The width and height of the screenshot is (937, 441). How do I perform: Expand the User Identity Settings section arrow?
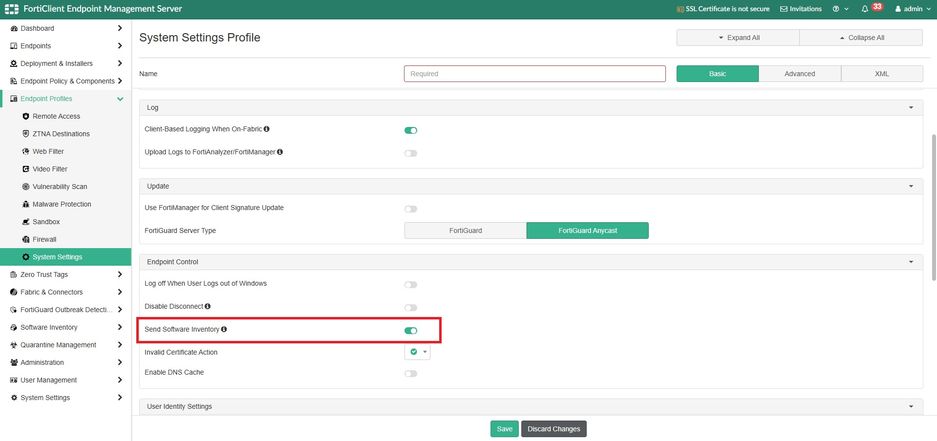coord(911,406)
